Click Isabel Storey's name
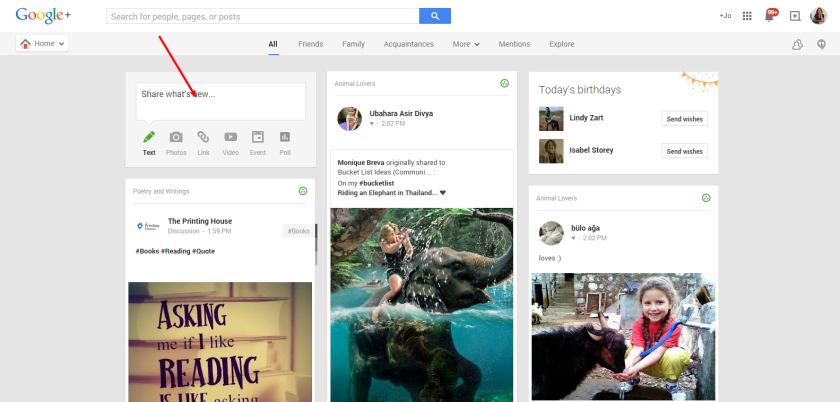 tap(591, 150)
